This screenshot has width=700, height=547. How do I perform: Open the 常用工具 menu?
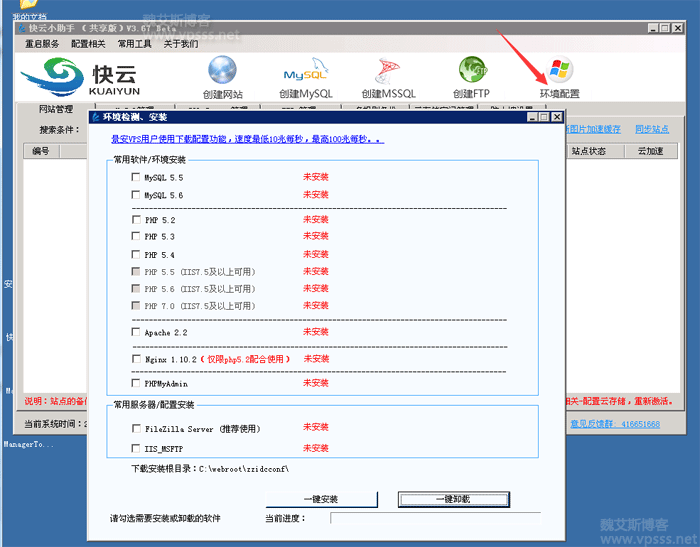[135, 44]
